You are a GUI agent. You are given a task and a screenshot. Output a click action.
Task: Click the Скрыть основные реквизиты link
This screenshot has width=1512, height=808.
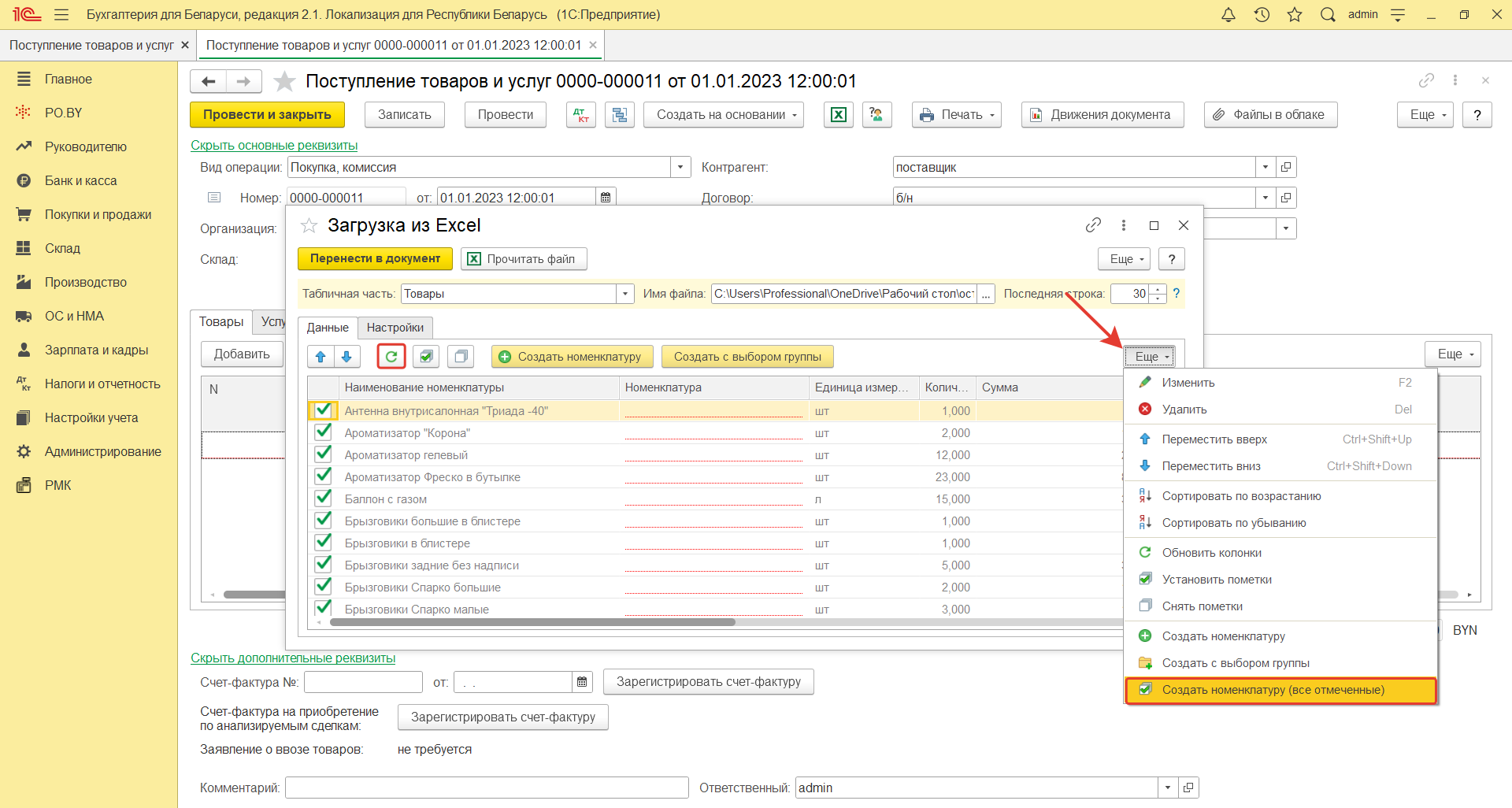274,146
